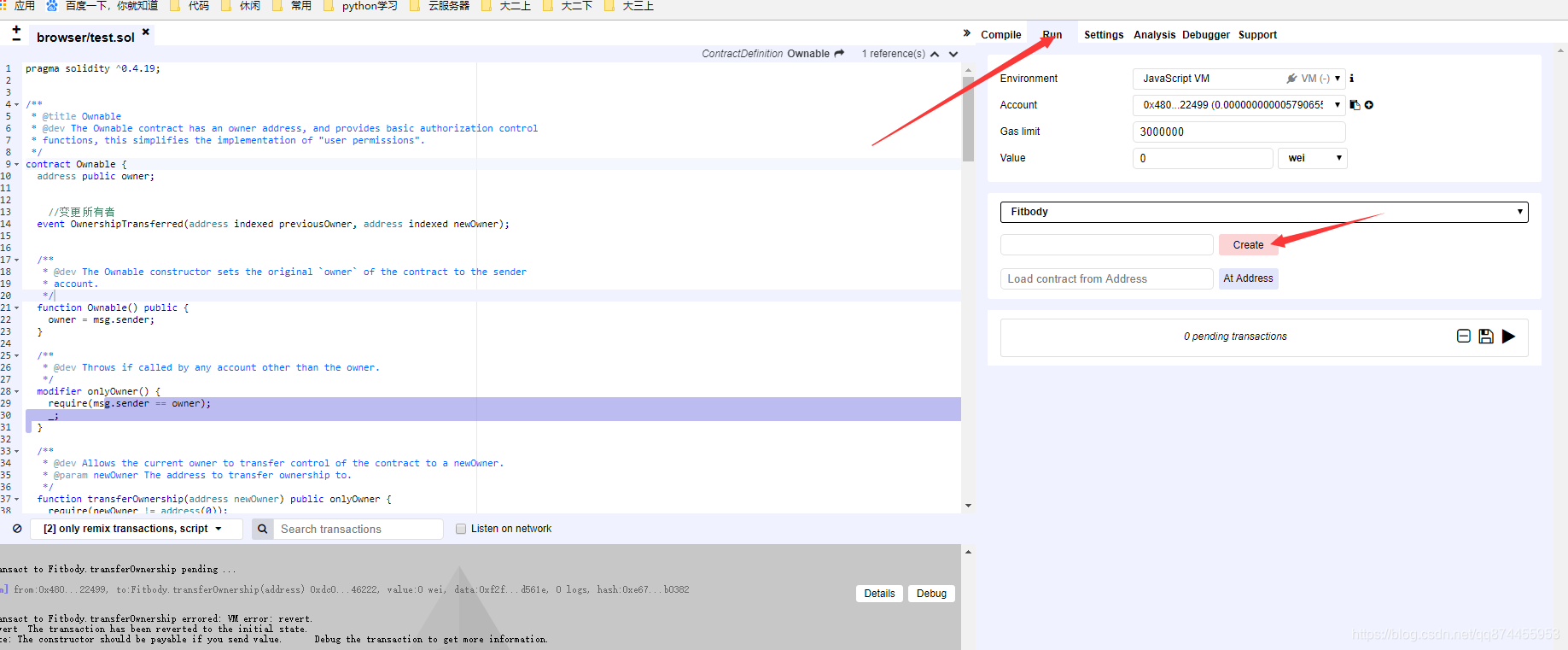
Task: Collapse contract Ownable fold at line 9
Action: pyautogui.click(x=17, y=164)
